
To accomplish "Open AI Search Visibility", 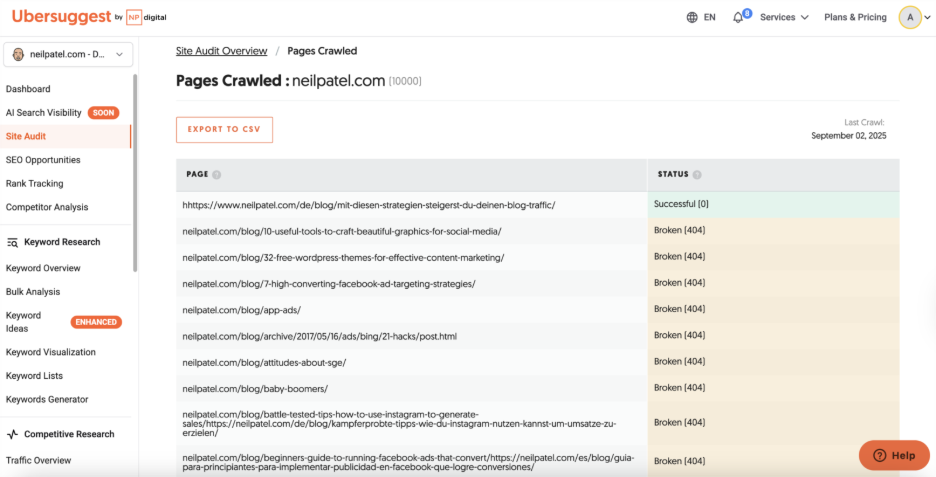I will point(44,113).
